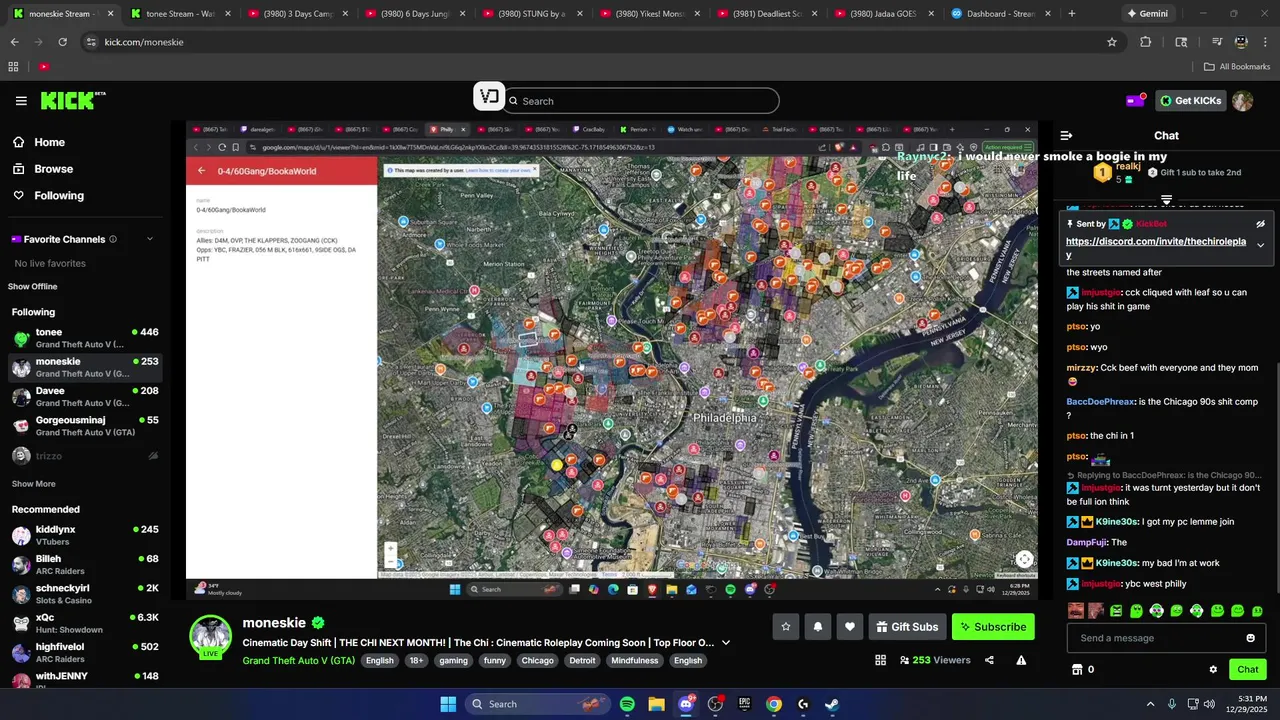1280x720 pixels.
Task: Click the star favorite button under the stream
Action: click(x=786, y=627)
